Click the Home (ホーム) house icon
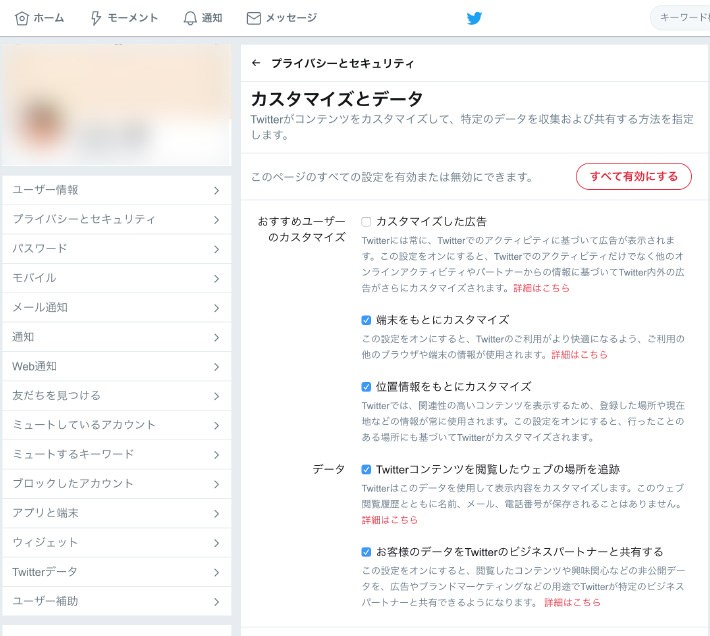This screenshot has width=710, height=636. (x=22, y=18)
